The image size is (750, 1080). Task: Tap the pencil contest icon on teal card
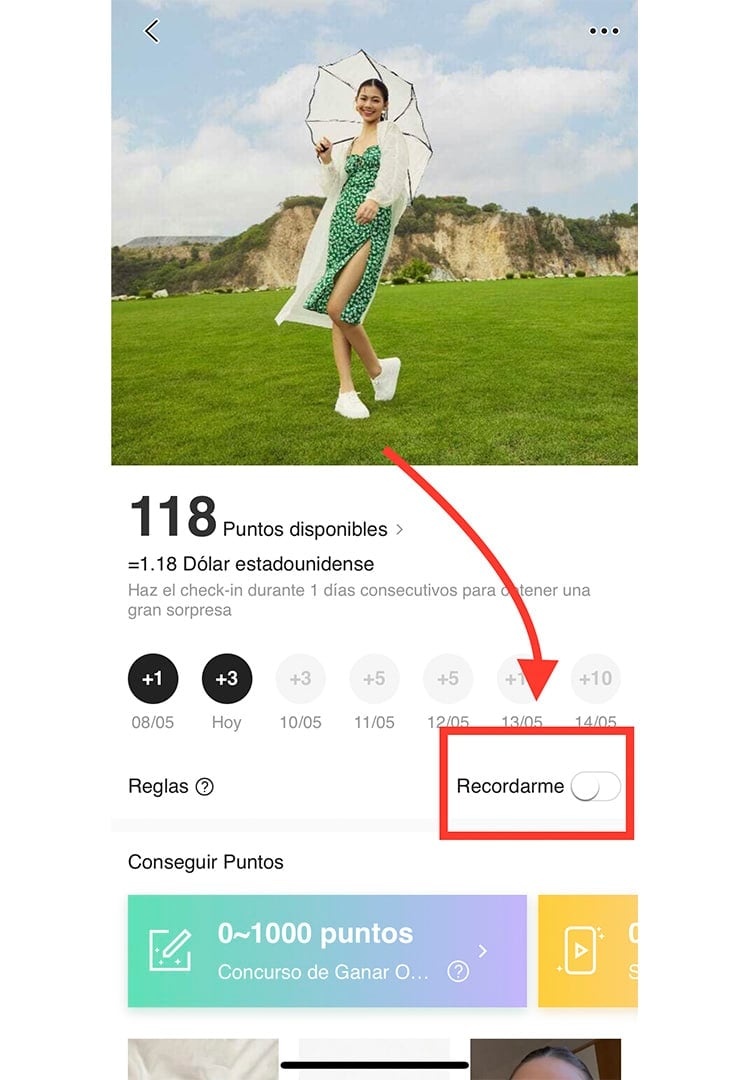pos(170,950)
